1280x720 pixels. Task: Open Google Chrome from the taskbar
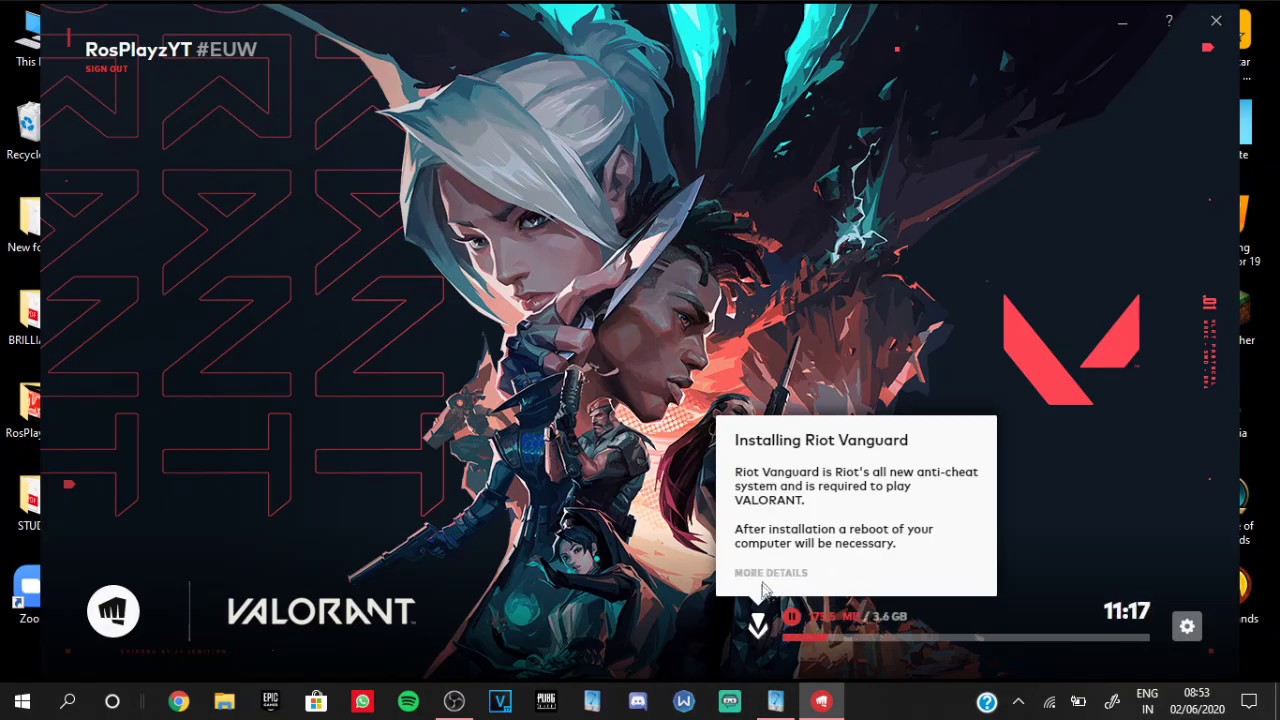178,702
